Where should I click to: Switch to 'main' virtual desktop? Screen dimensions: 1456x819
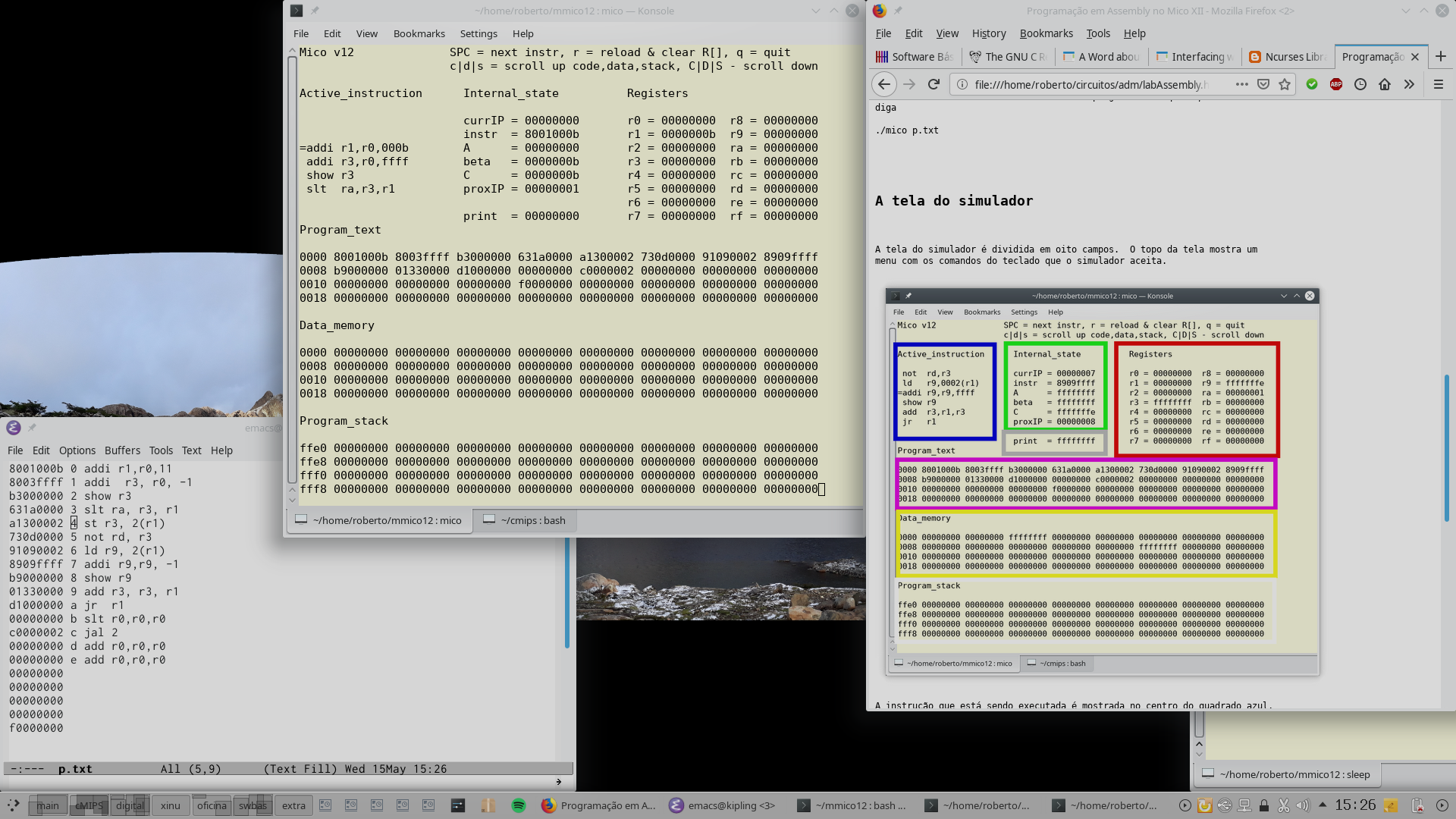(x=48, y=805)
